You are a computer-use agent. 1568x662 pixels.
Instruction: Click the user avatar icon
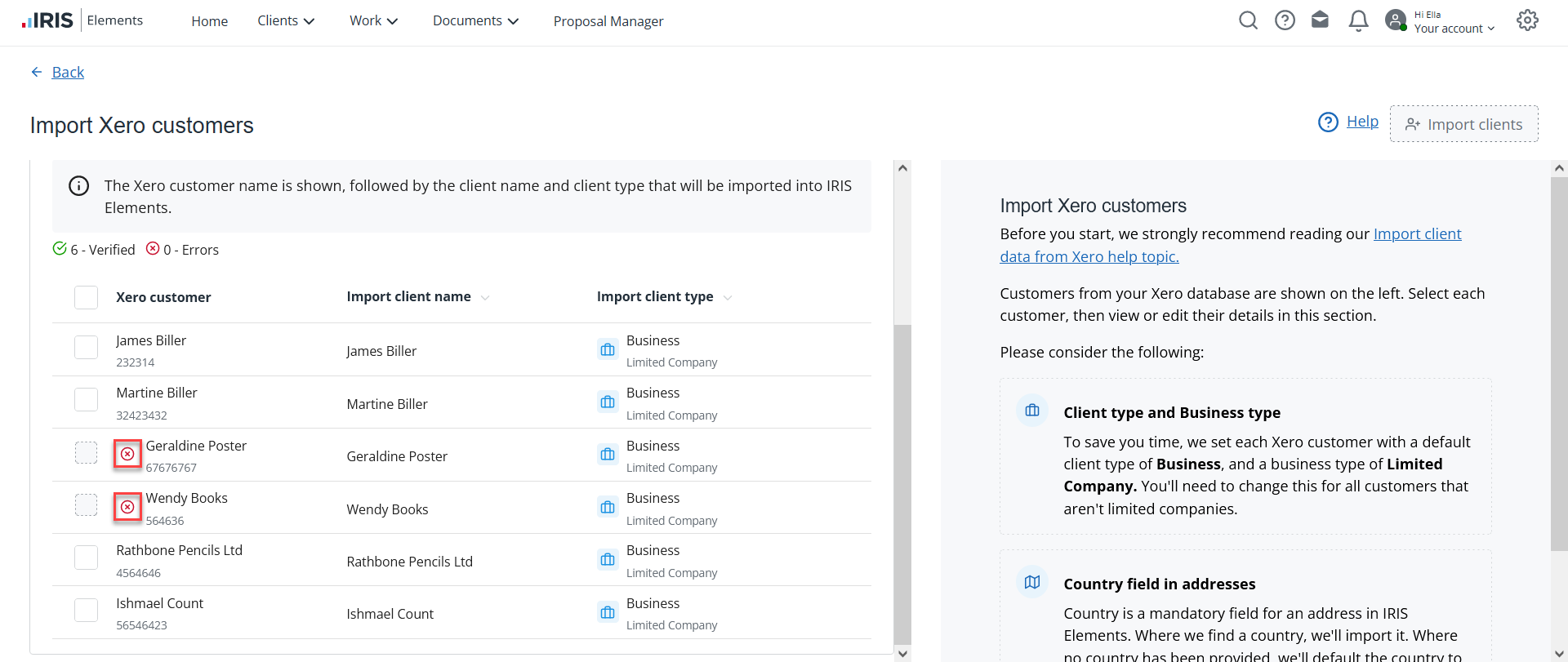click(1396, 20)
